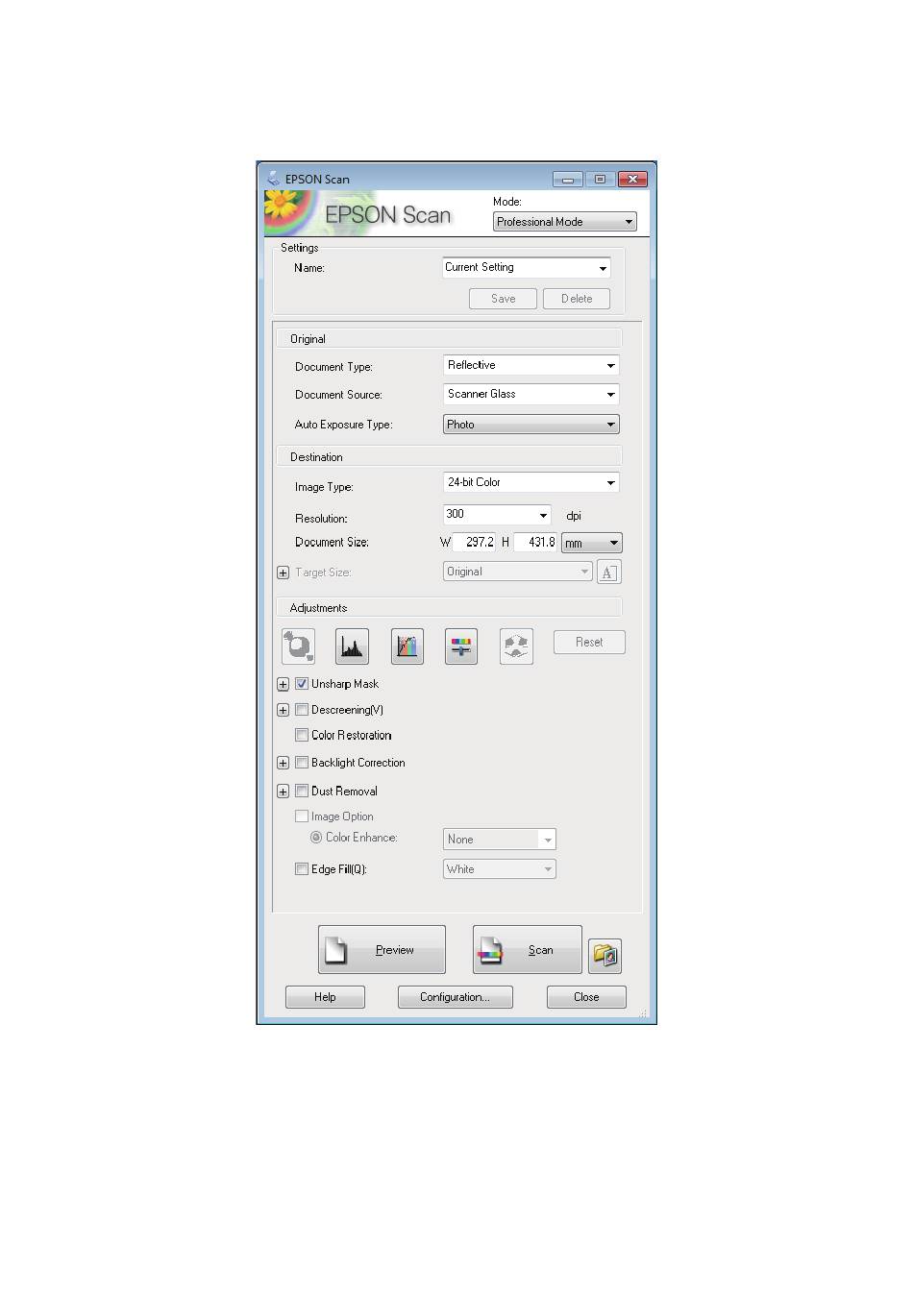Minimize the EPSON Scan window
This screenshot has width=913, height=1316.
567,180
